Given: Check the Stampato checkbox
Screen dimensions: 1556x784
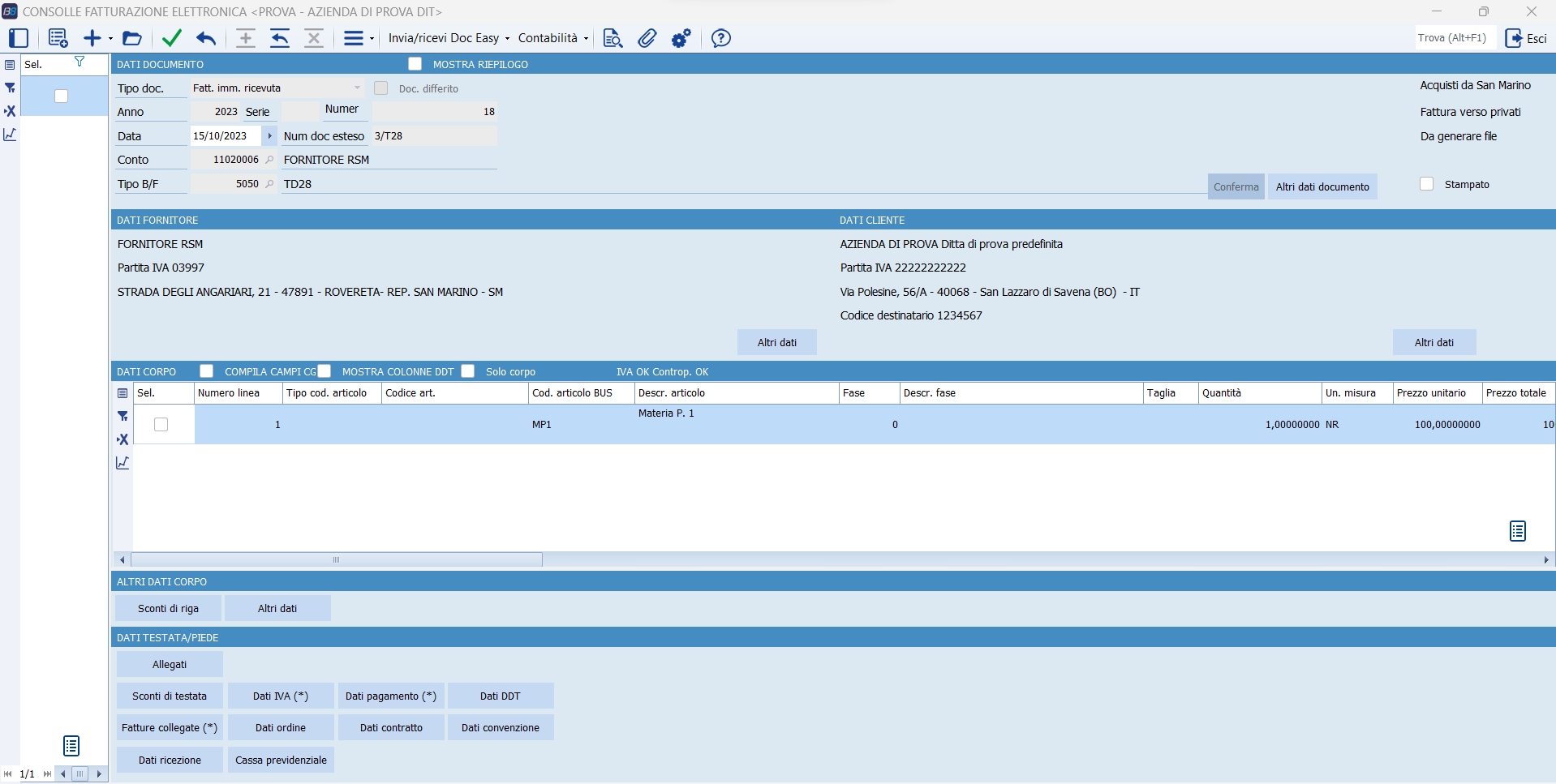Looking at the screenshot, I should coord(1427,184).
